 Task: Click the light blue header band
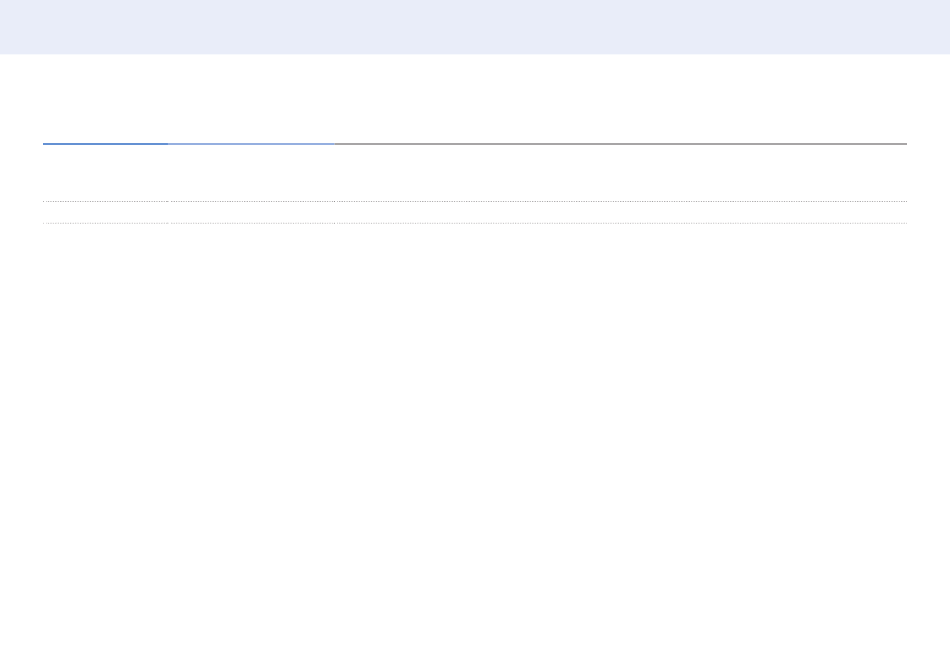pos(475,27)
